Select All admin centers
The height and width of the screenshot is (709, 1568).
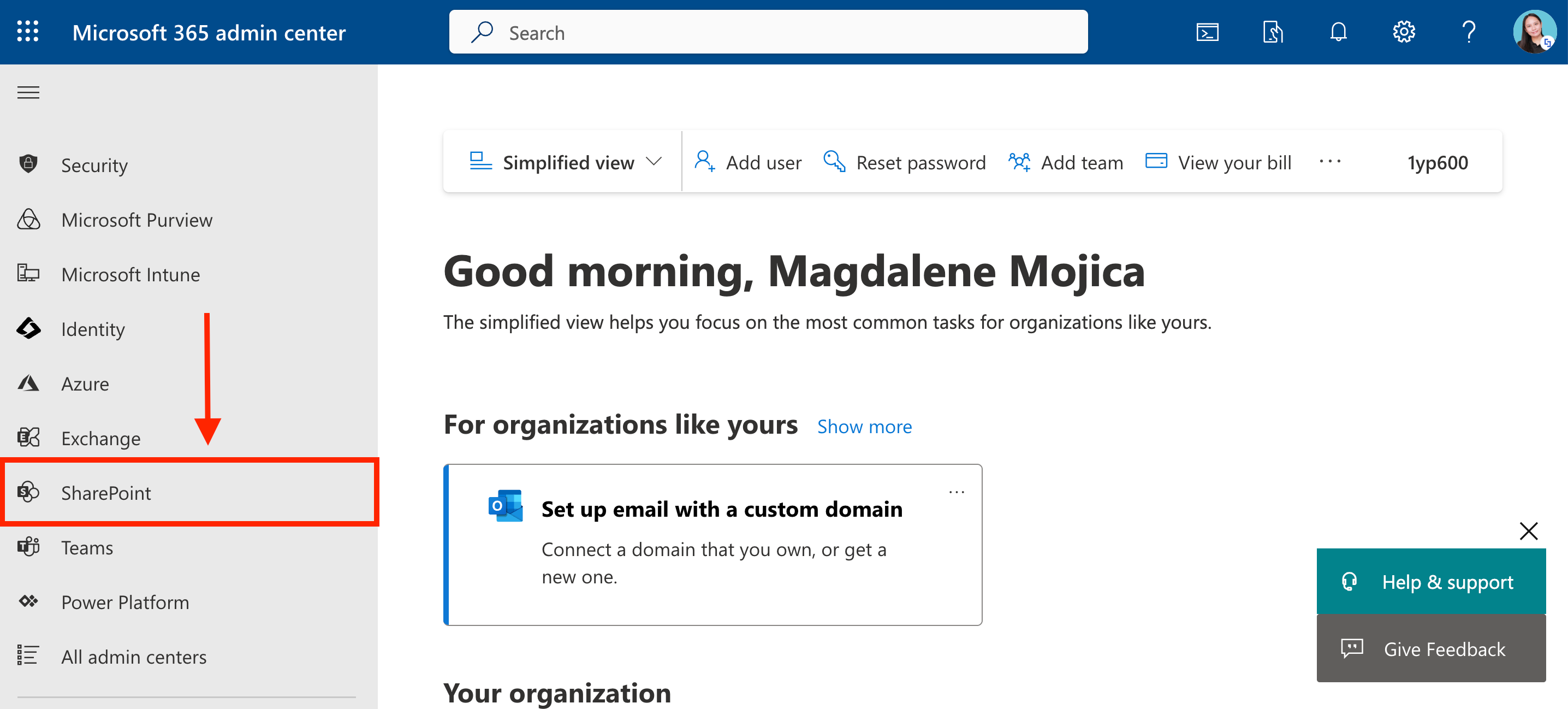click(x=133, y=657)
